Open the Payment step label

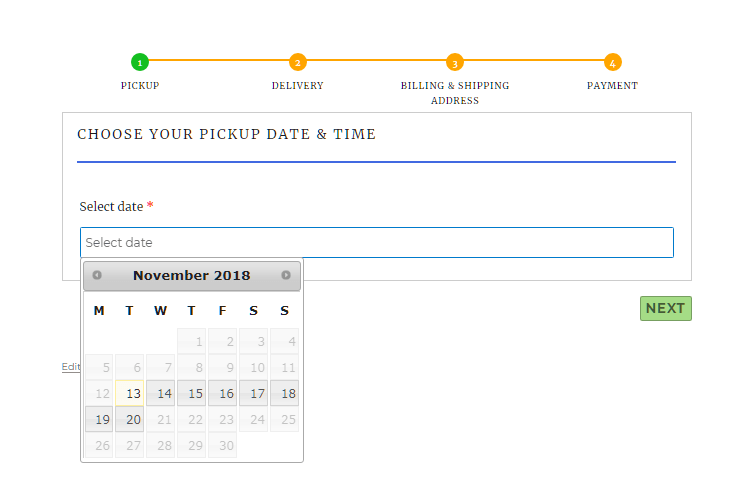tap(612, 86)
